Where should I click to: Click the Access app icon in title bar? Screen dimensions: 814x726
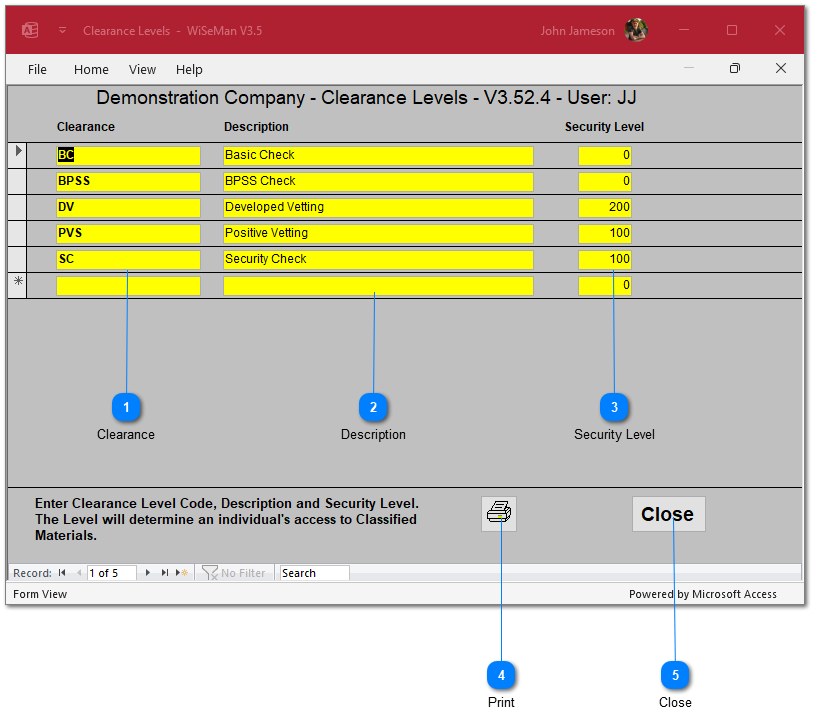coord(30,30)
